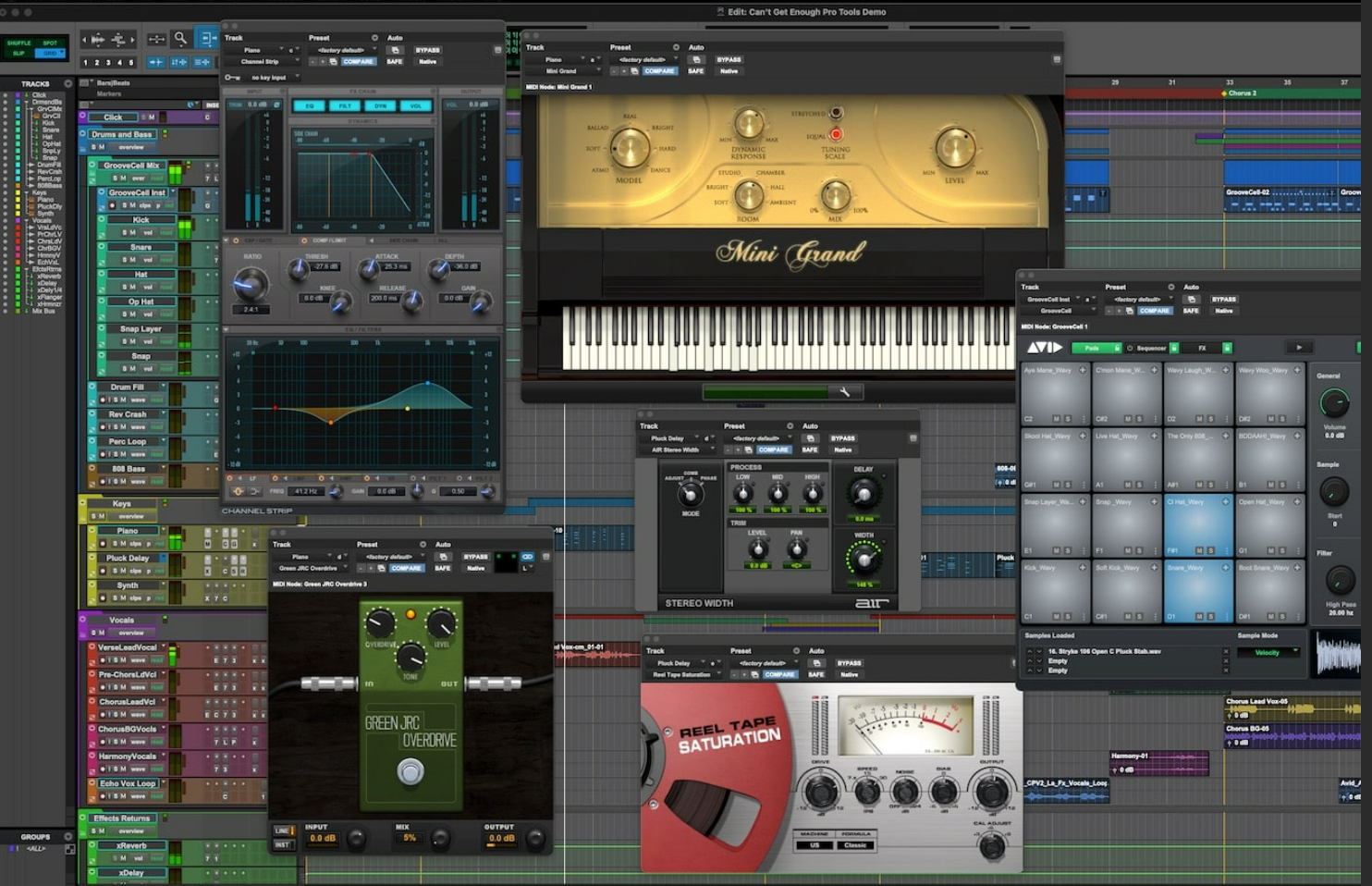
Task: Toggle BYPASS on Channel Strip plugin
Action: click(427, 50)
